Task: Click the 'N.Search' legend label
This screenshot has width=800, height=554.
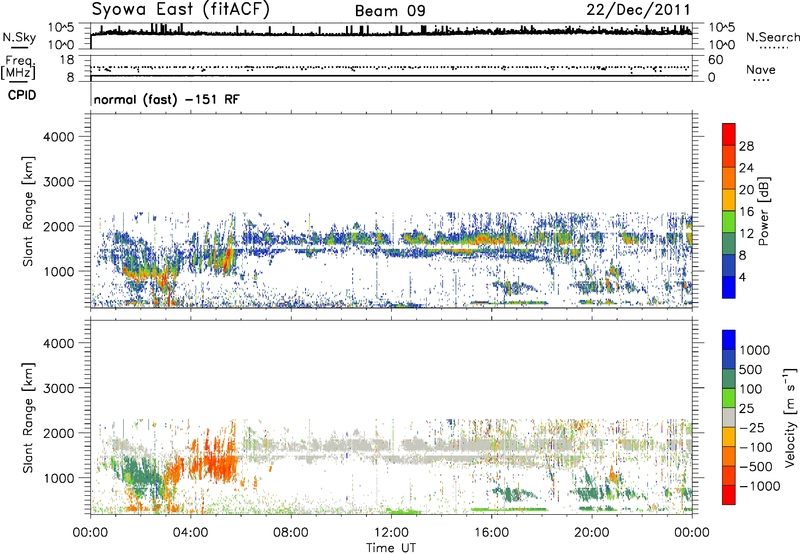Action: [772, 37]
